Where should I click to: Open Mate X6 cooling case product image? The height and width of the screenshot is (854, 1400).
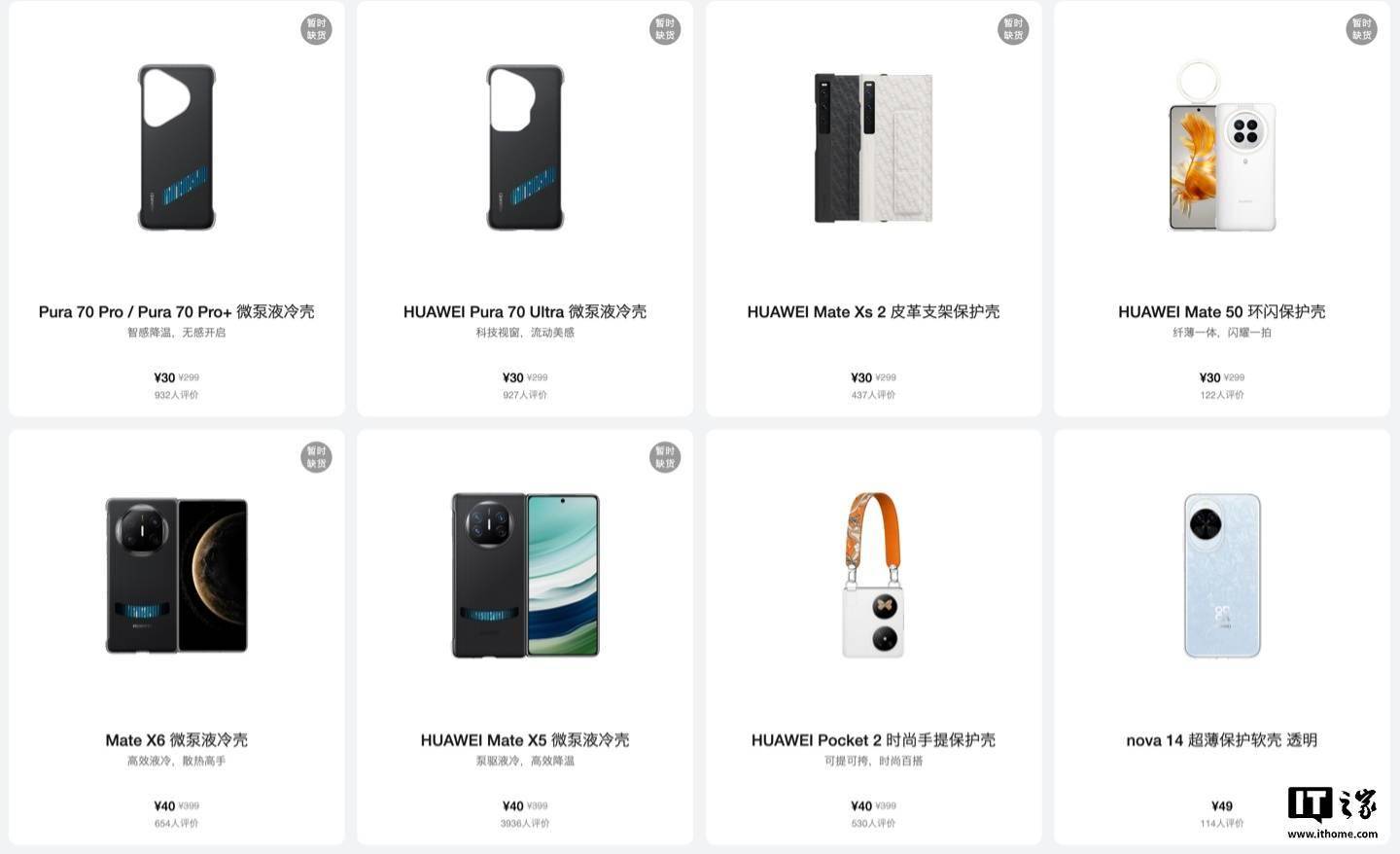pyautogui.click(x=177, y=575)
